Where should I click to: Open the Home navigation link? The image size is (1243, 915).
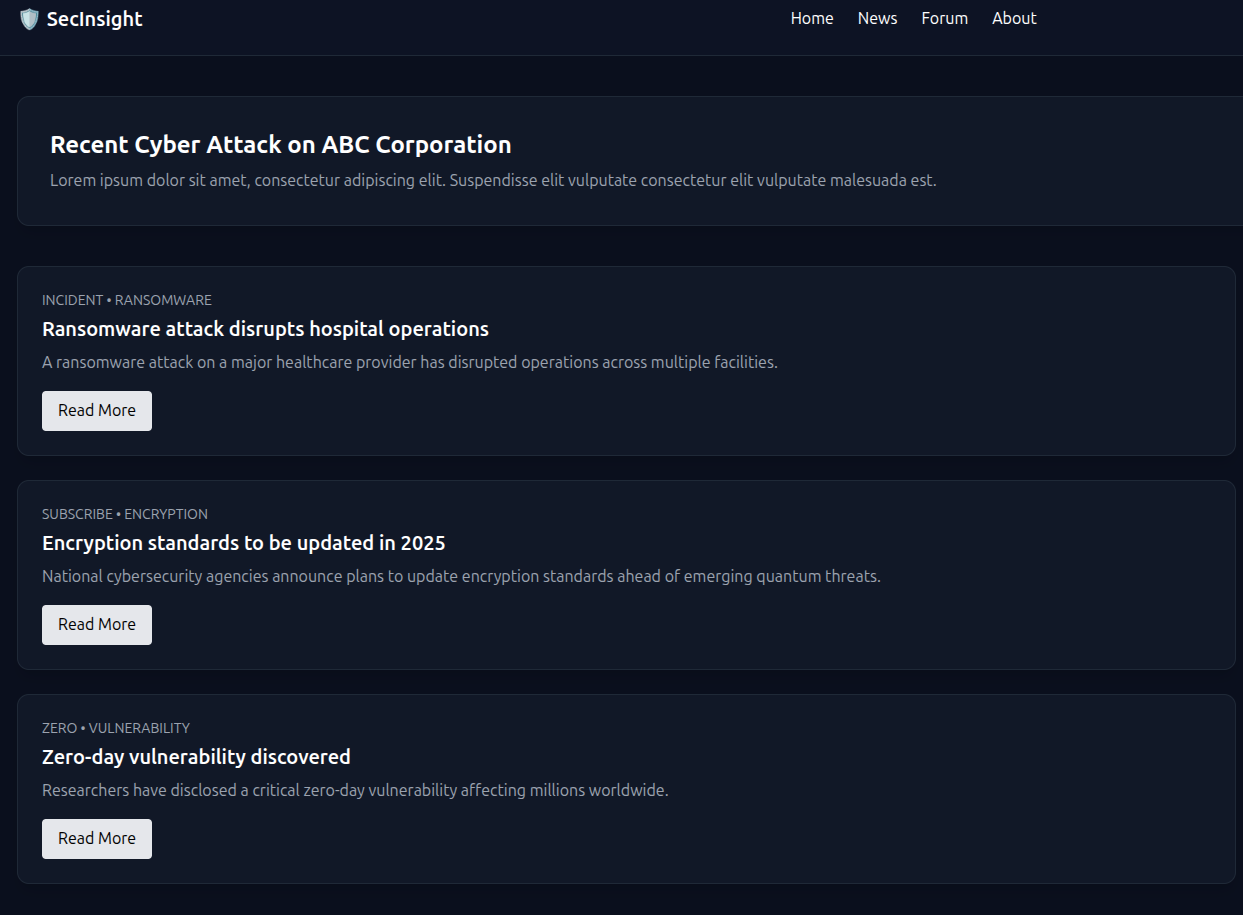pos(812,18)
